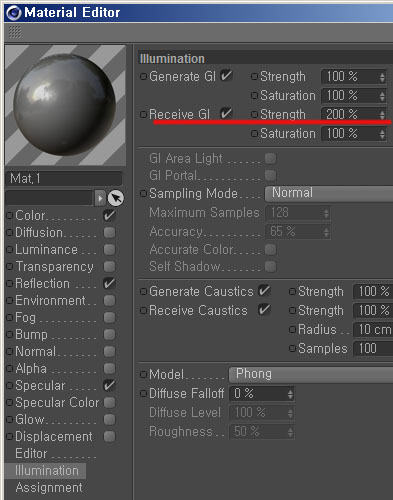Select the Illumination channel in the list
Screen dimensions: 393x500
pos(46,471)
